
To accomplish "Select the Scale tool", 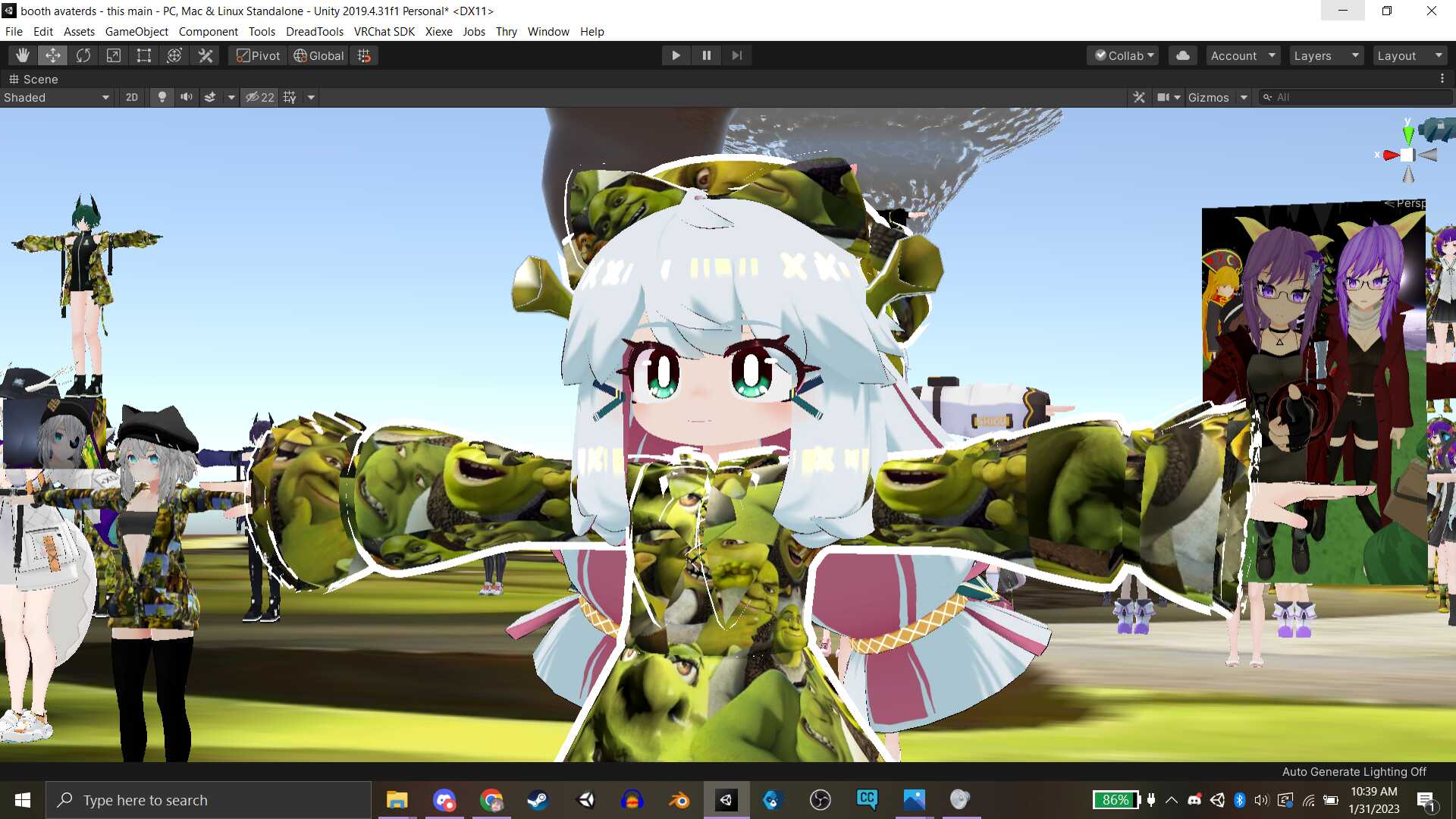I will [x=114, y=55].
